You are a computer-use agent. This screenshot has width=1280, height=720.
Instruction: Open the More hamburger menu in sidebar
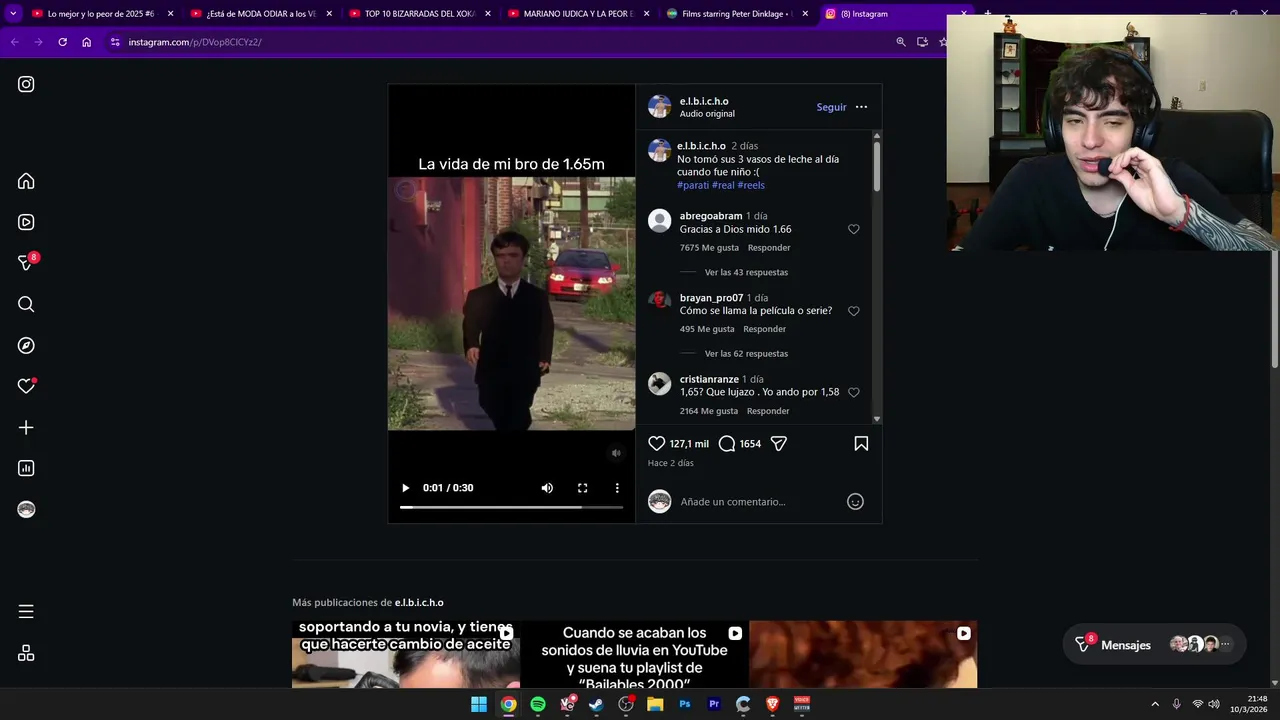click(26, 611)
